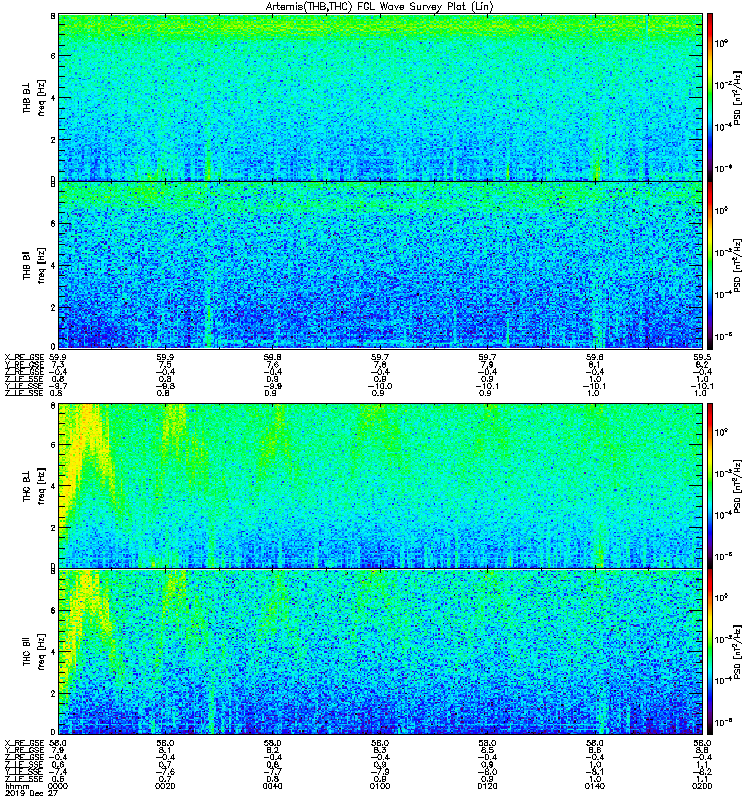
Task: Click the 0140 time tick label
Action: point(594,786)
